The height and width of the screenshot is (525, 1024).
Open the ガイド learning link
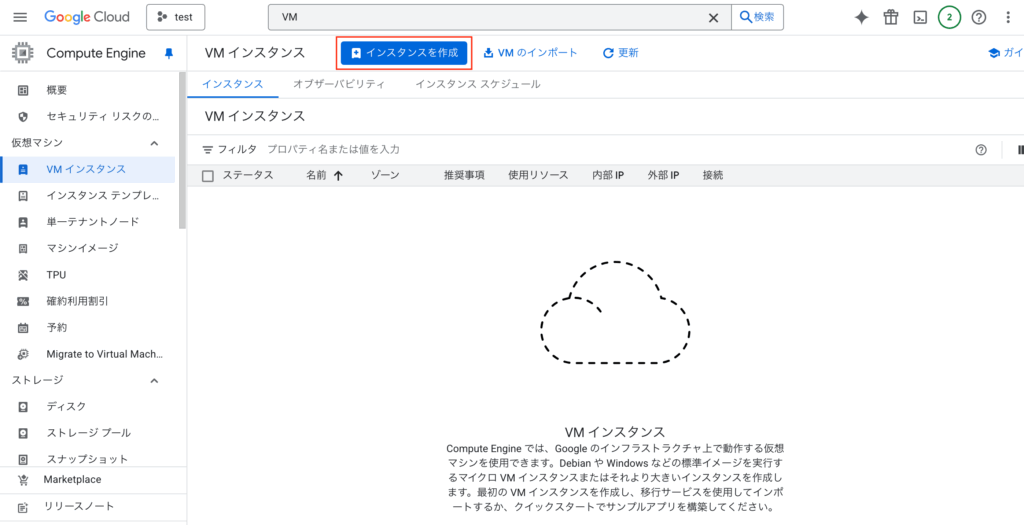point(1006,53)
